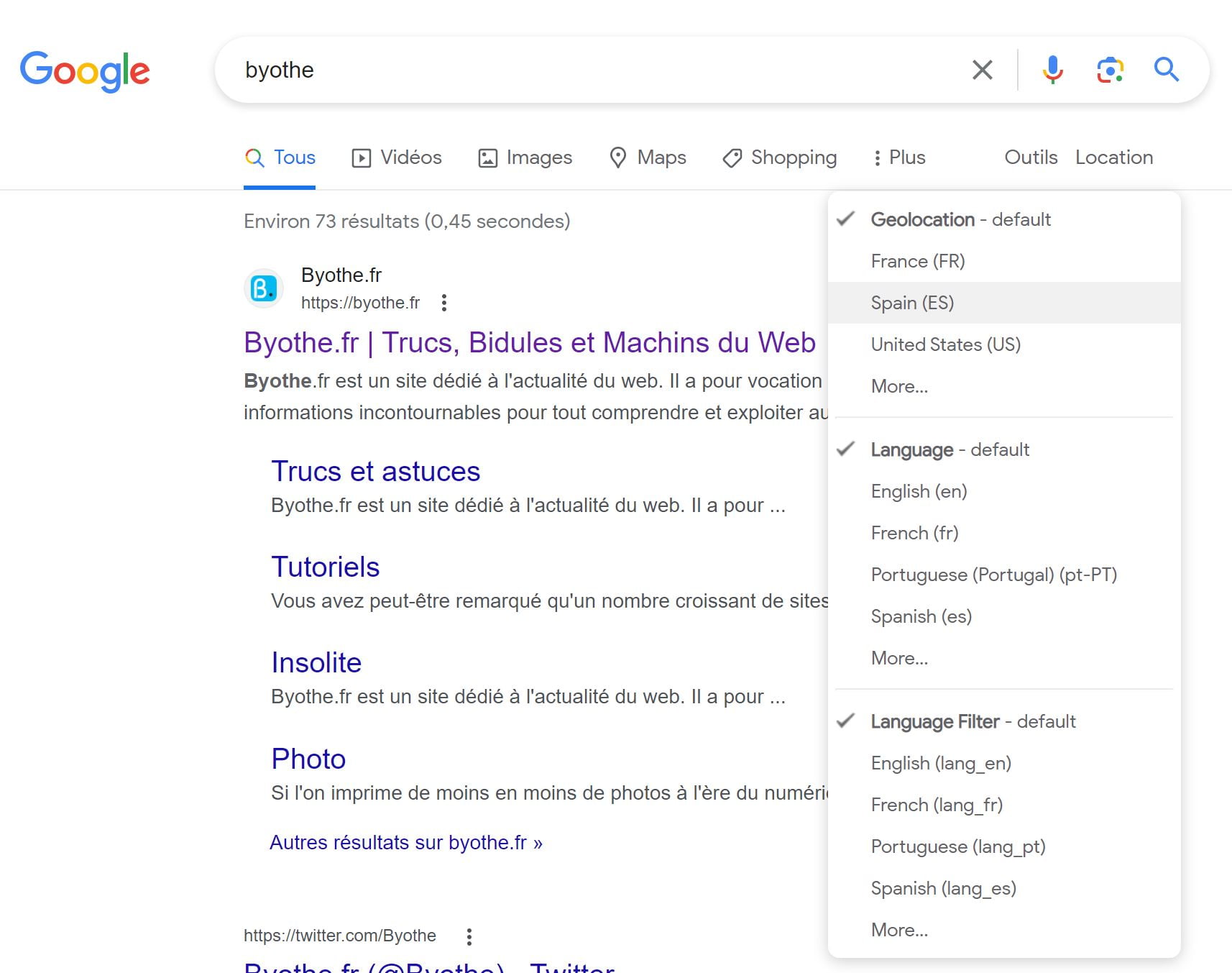Screen dimensions: 1232x973
Task: Click the Google logo
Action: [x=85, y=70]
